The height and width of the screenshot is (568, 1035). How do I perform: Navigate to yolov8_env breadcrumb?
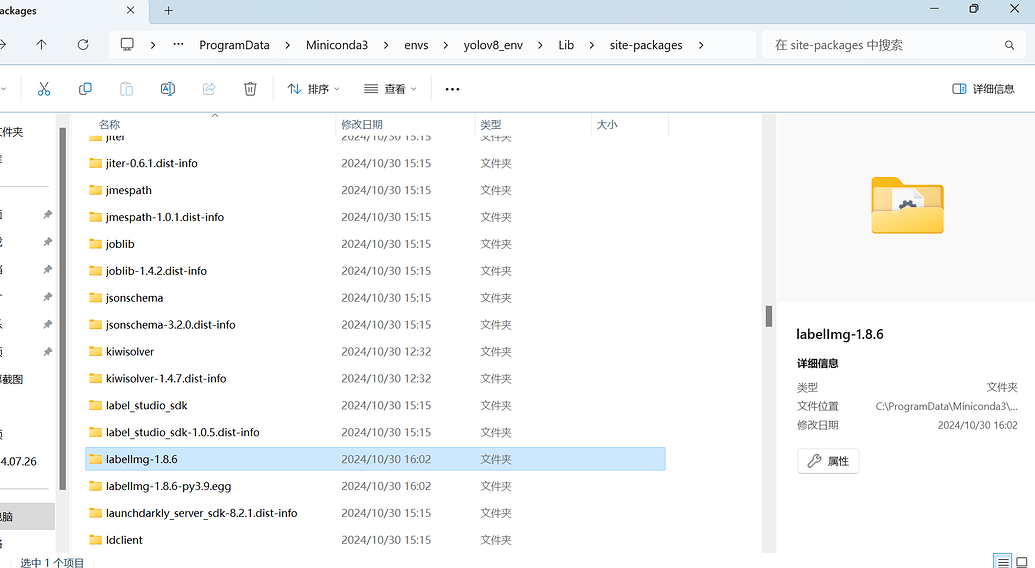[x=493, y=45]
